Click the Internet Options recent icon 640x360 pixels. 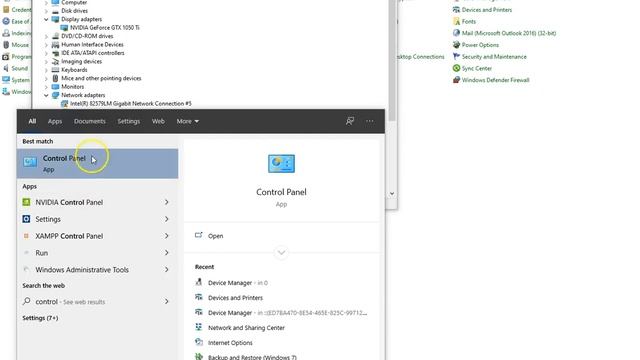(x=199, y=342)
